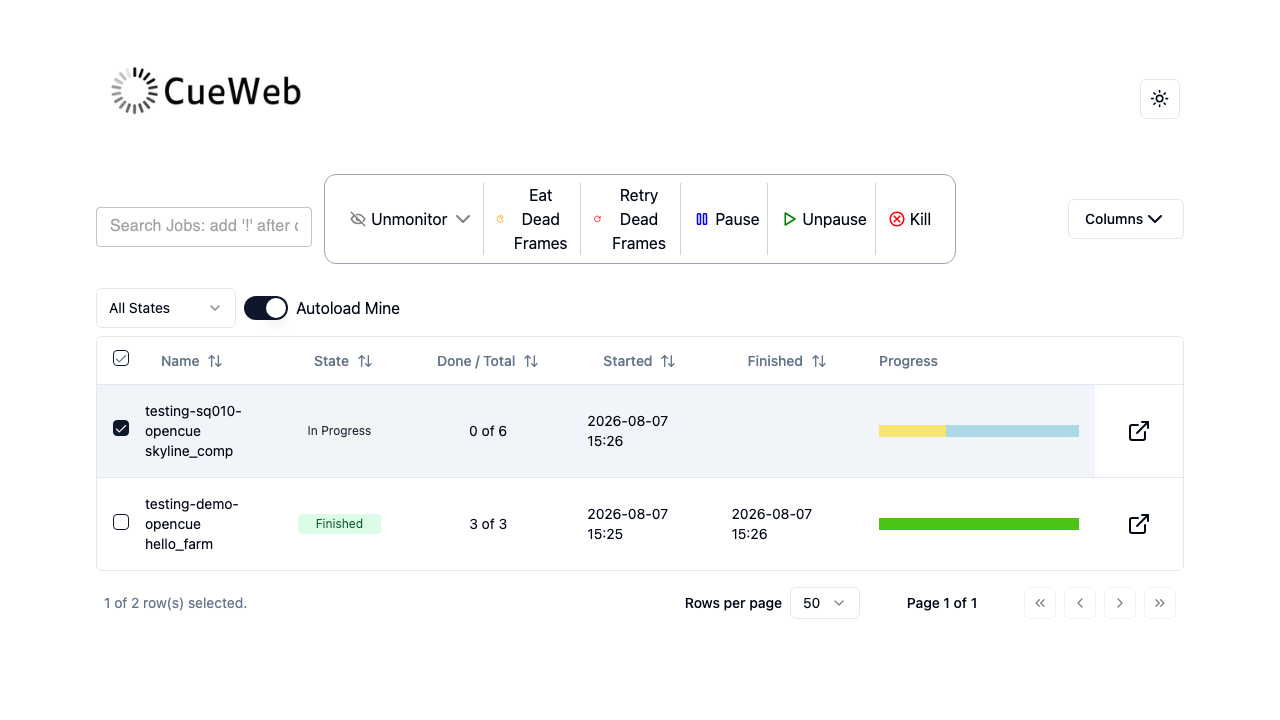This screenshot has width=1280, height=720.
Task: Select the Unmonitor button
Action: point(398,219)
